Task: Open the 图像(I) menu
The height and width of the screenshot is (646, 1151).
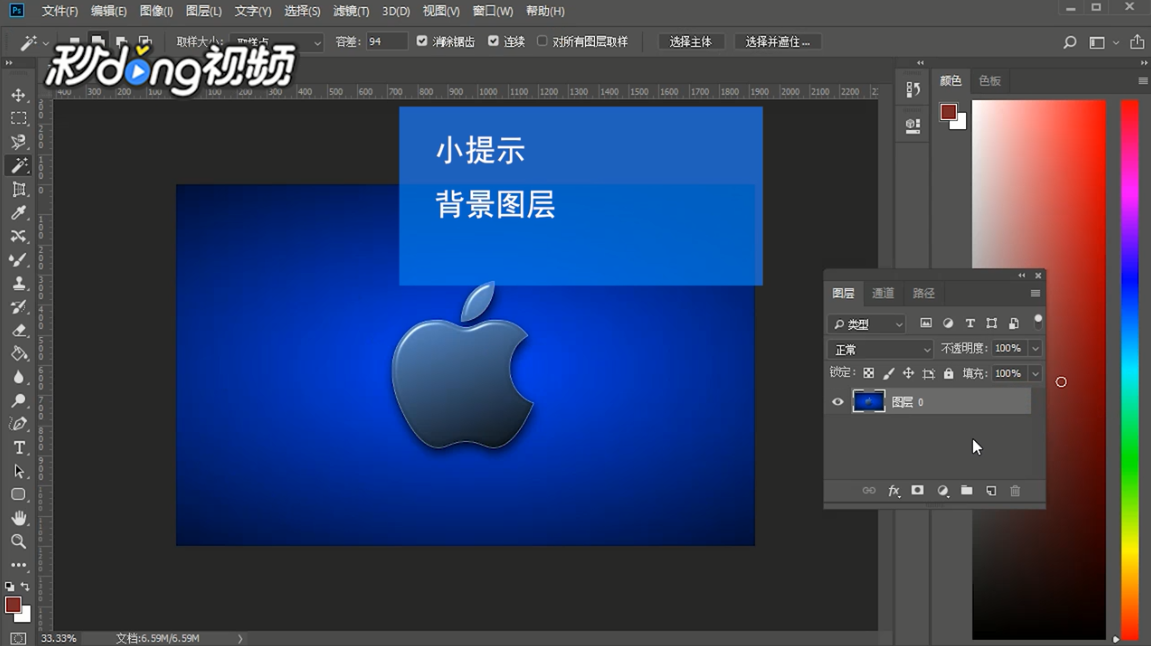Action: click(x=156, y=11)
